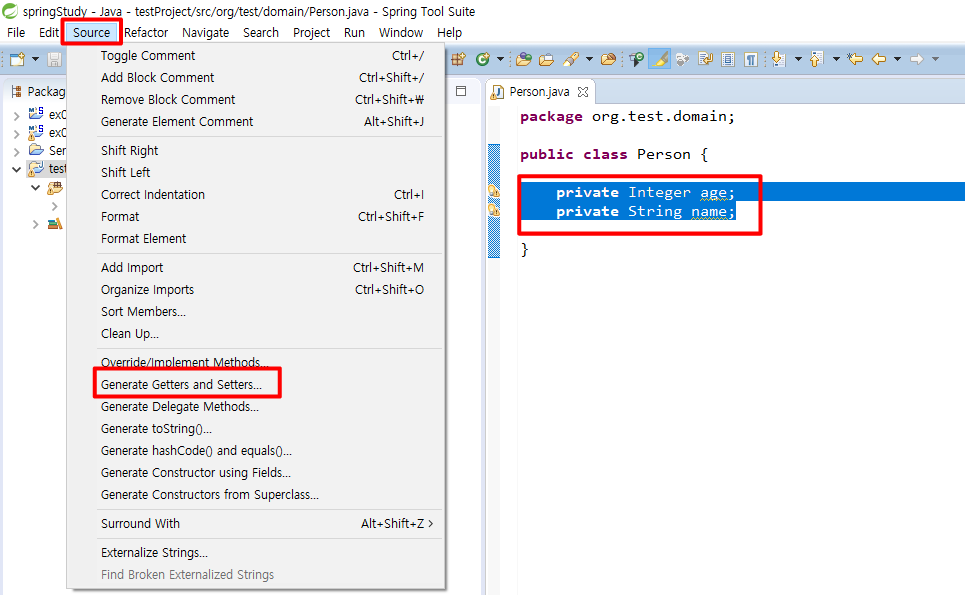Click the New Java Package icon
The height and width of the screenshot is (595, 965).
pos(458,59)
